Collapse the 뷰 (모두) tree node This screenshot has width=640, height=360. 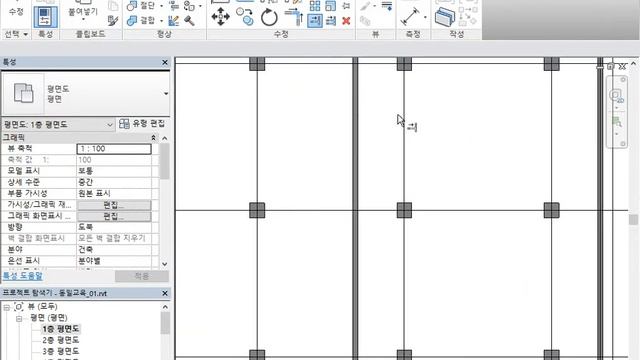[7, 307]
